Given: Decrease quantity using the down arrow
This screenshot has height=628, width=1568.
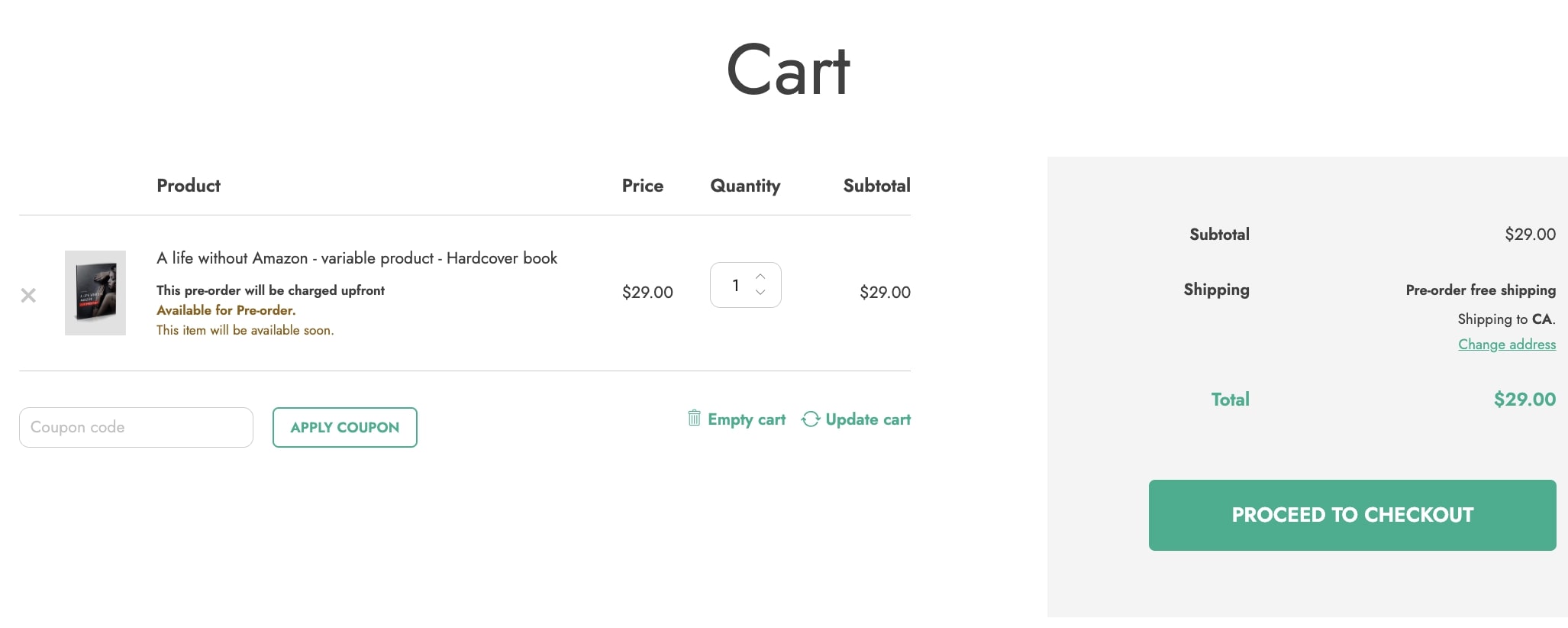Looking at the screenshot, I should click(760, 293).
